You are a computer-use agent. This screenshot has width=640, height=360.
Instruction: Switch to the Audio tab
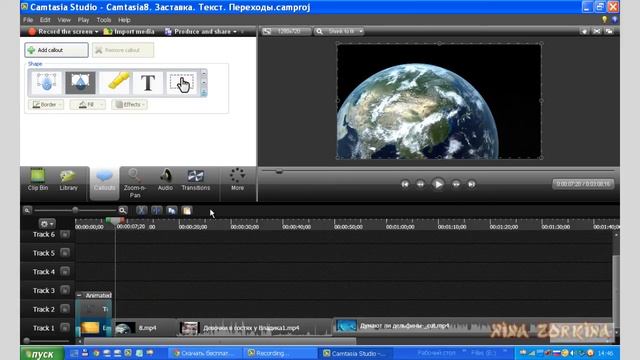[x=165, y=180]
